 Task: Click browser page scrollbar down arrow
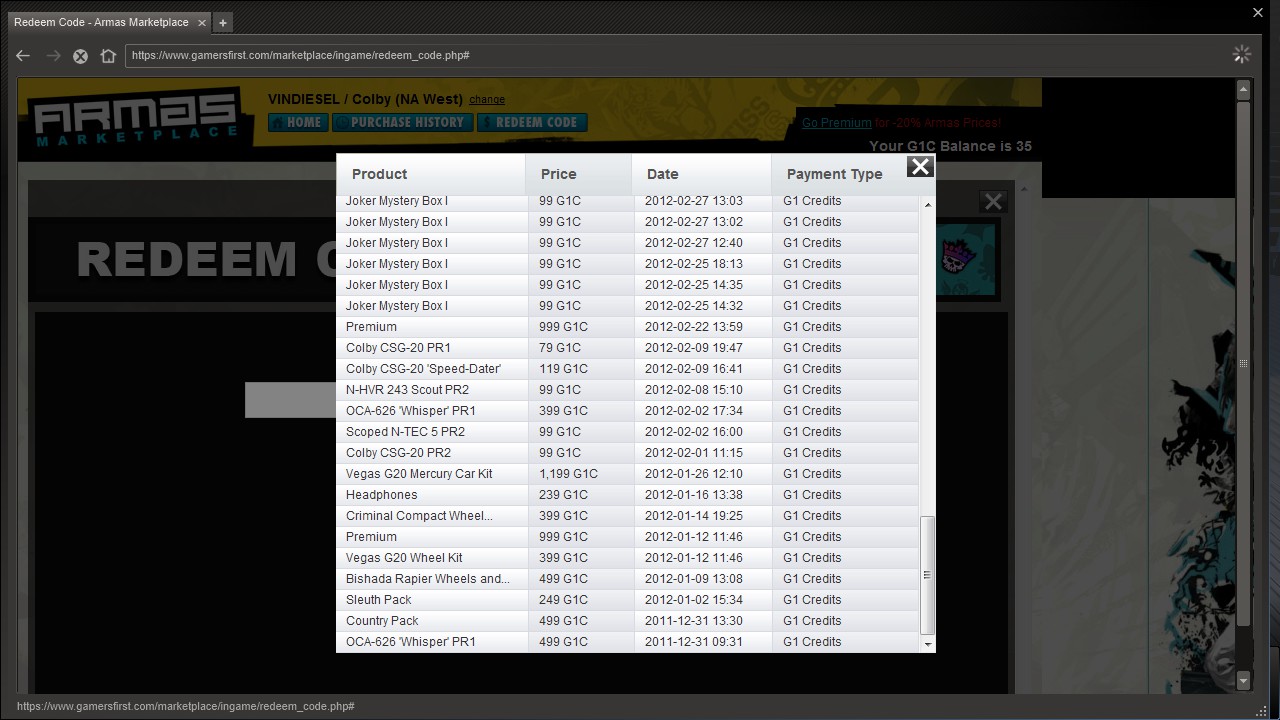click(x=1243, y=681)
